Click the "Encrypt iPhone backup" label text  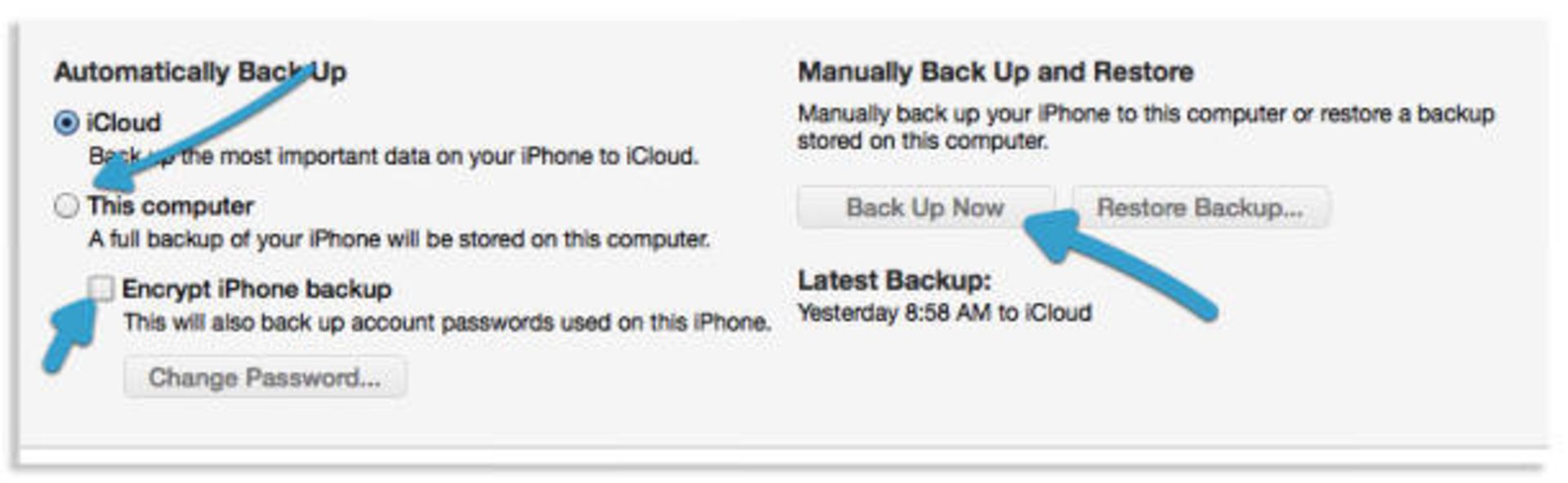256,289
